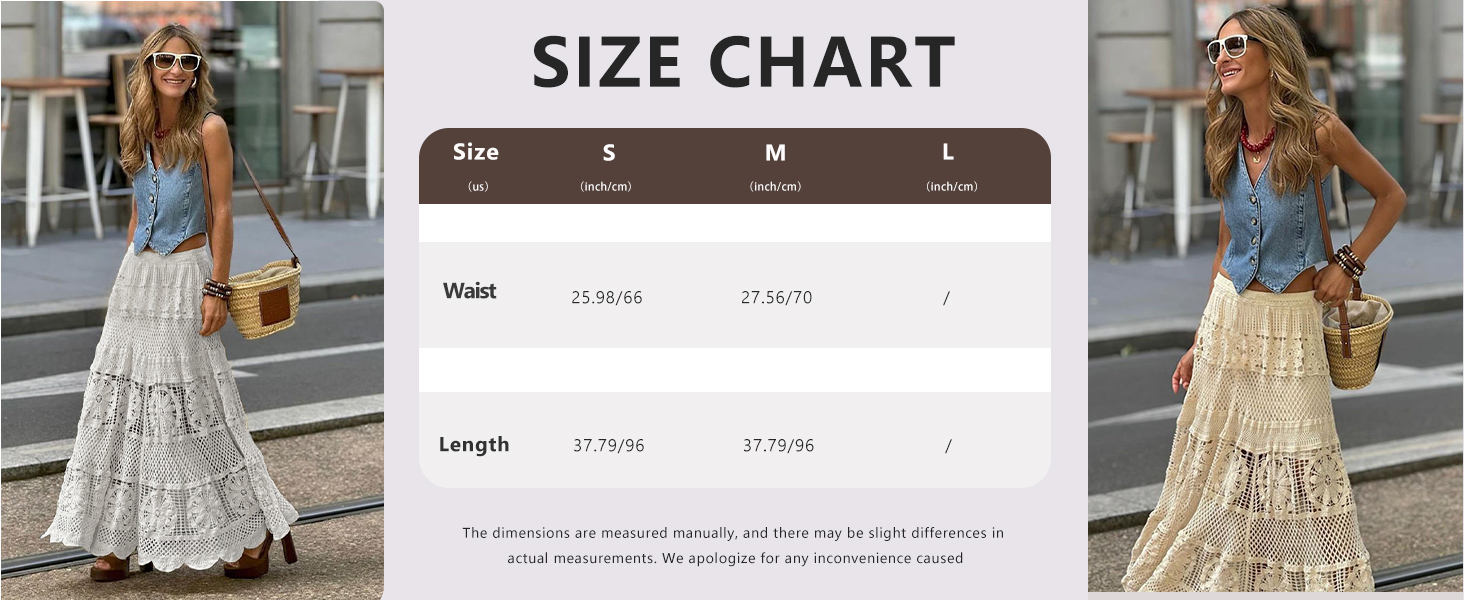Select the S size column header
The image size is (1464, 600).
(x=608, y=166)
